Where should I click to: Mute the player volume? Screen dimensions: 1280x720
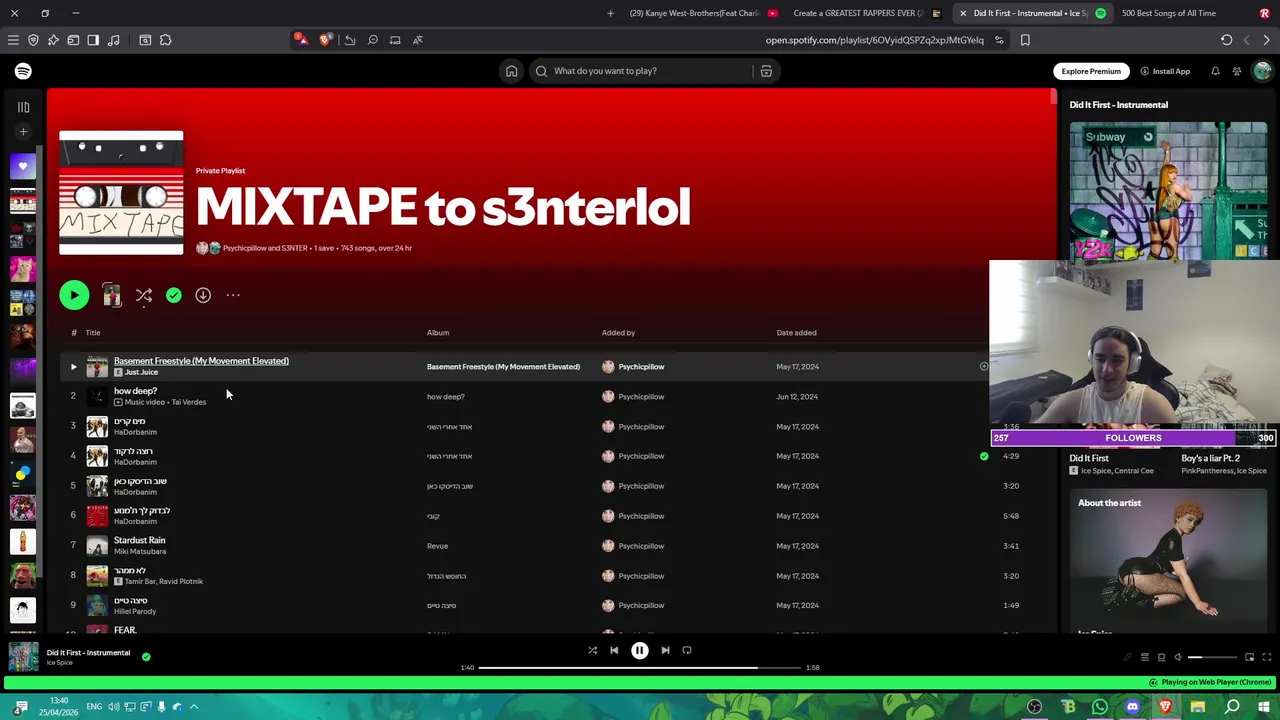point(1178,657)
